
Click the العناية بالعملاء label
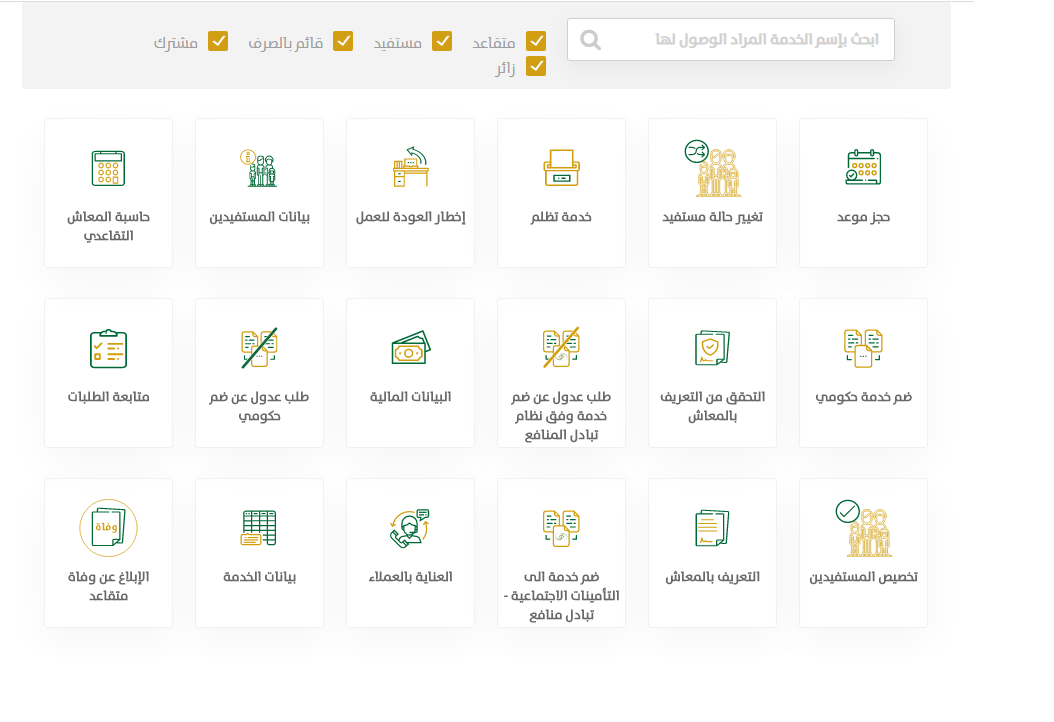[411, 577]
